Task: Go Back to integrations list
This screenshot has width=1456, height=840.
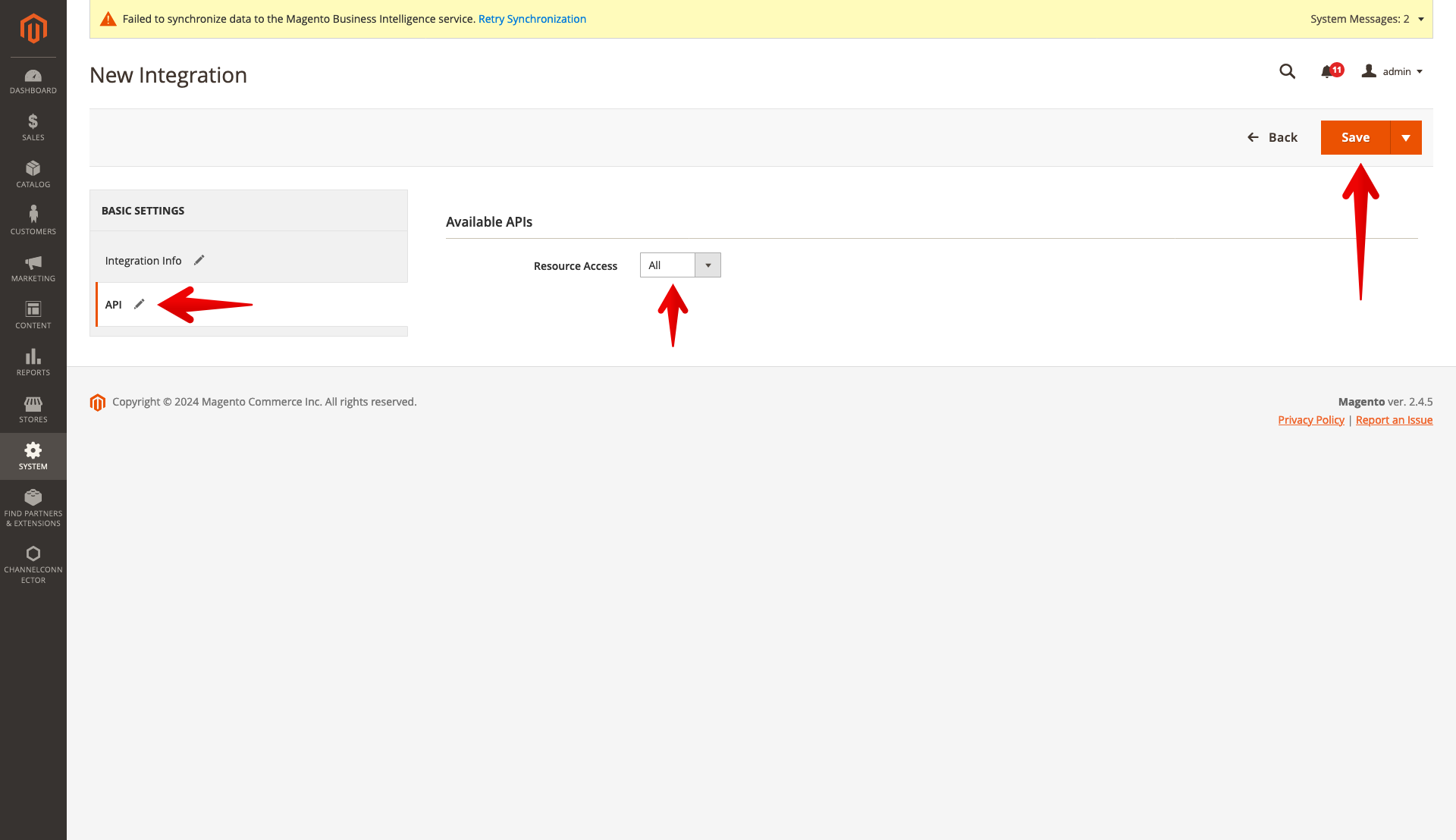Action: pyautogui.click(x=1272, y=137)
